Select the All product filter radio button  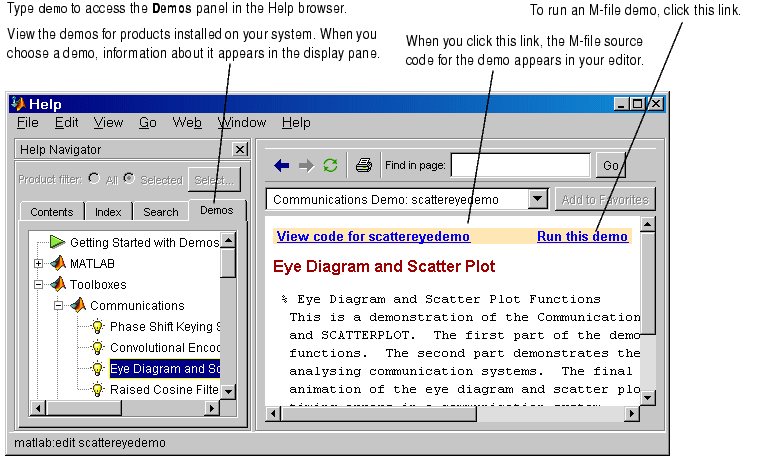click(94, 178)
